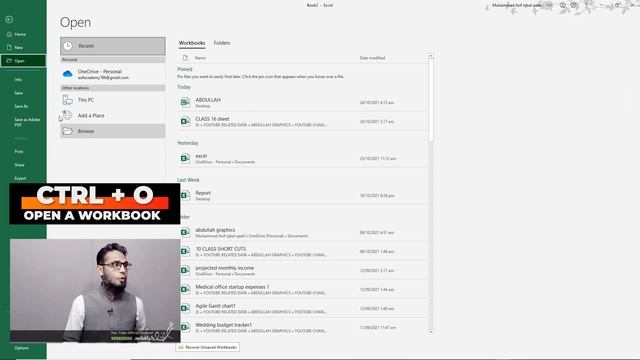
Task: Click the file list scroll down arrow
Action: [x=431, y=332]
